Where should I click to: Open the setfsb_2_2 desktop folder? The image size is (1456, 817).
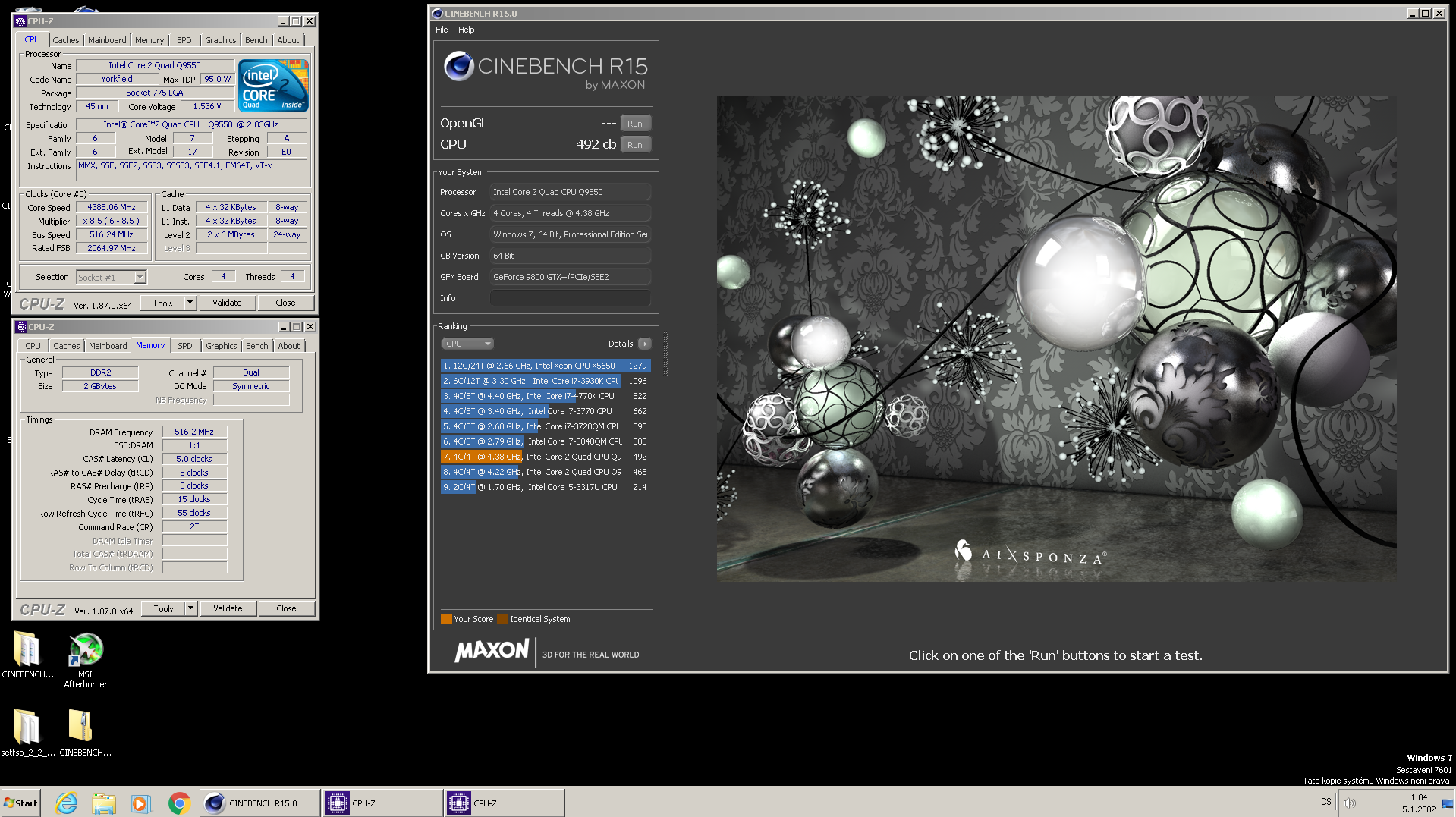pos(27,732)
